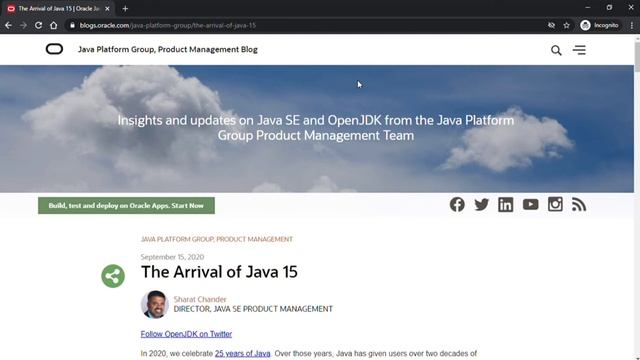640x360 pixels.
Task: Open the Chrome three-dot menu
Action: tap(631, 25)
